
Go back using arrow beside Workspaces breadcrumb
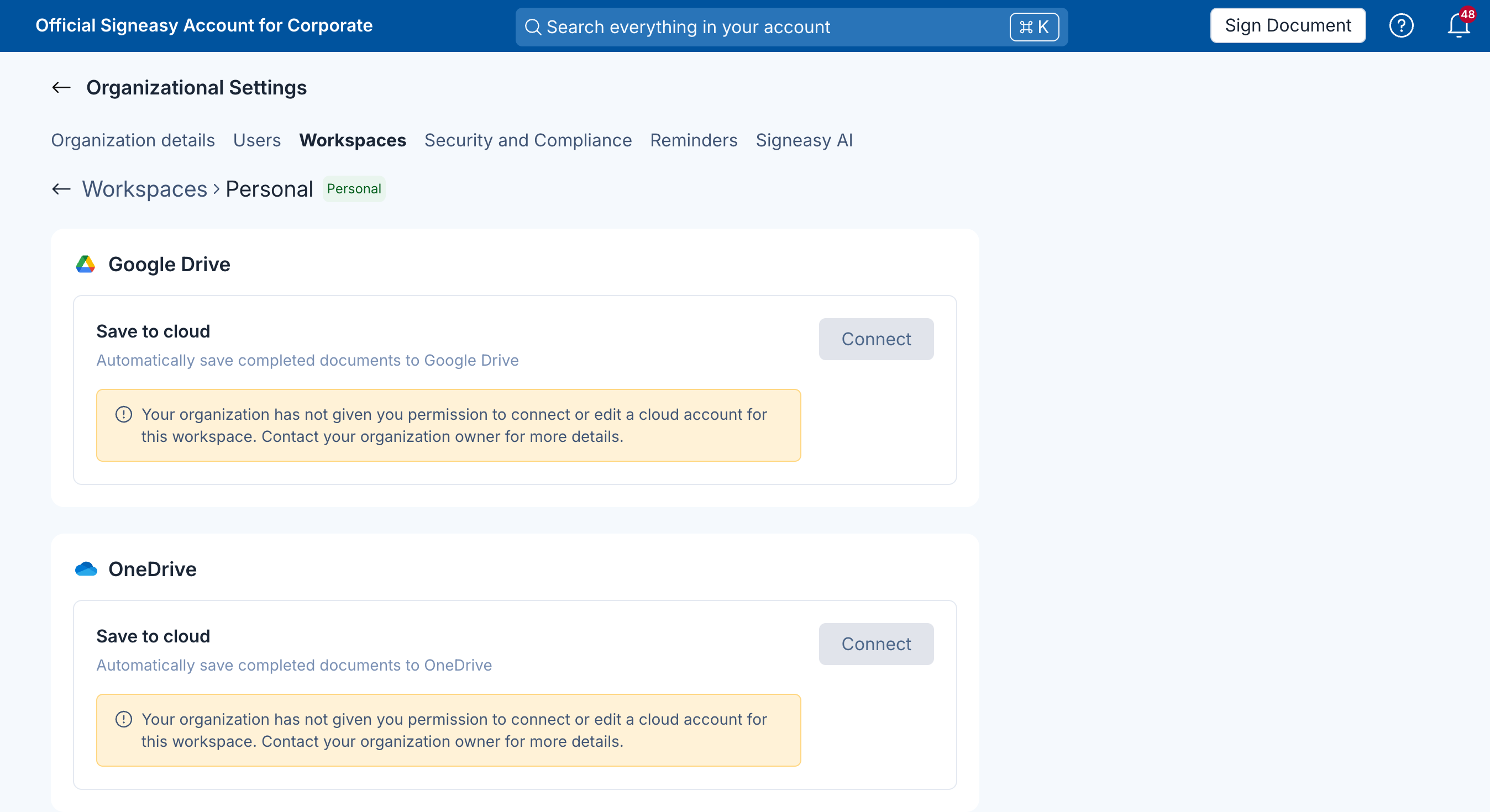pyautogui.click(x=61, y=189)
